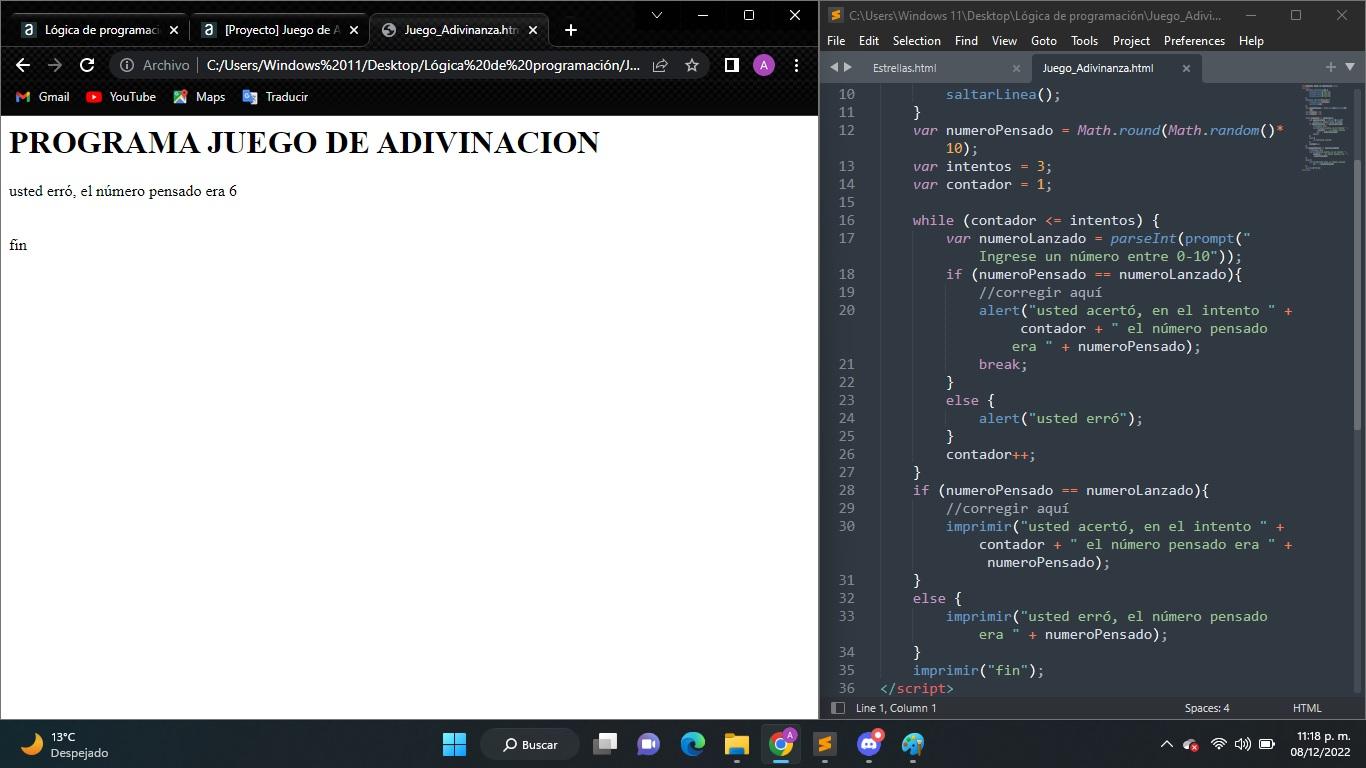Screen dimensions: 1366x768
Task: Expand hidden icons in the system tray
Action: coord(1167,745)
